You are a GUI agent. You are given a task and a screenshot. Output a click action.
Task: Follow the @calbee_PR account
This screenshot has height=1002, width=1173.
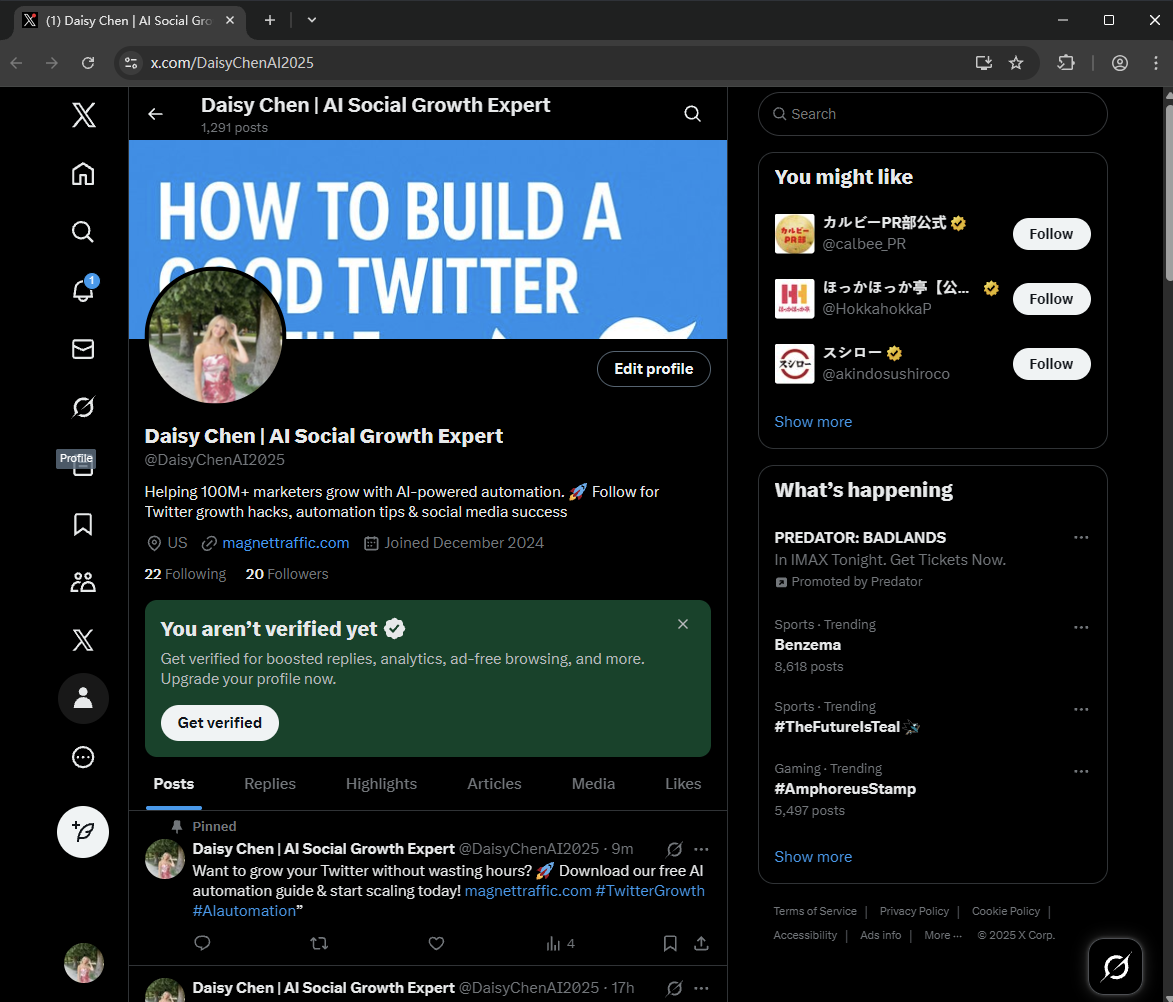pyautogui.click(x=1051, y=234)
